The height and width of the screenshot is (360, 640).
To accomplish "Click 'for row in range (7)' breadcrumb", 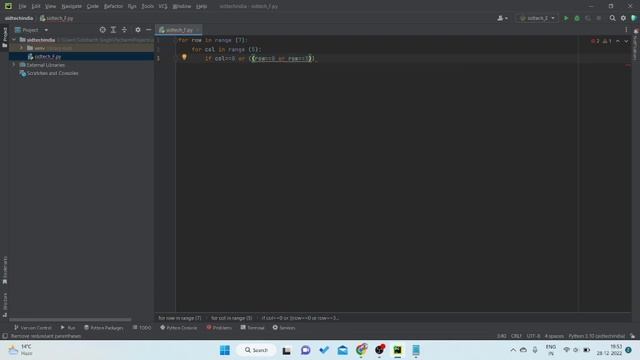I will (180, 318).
